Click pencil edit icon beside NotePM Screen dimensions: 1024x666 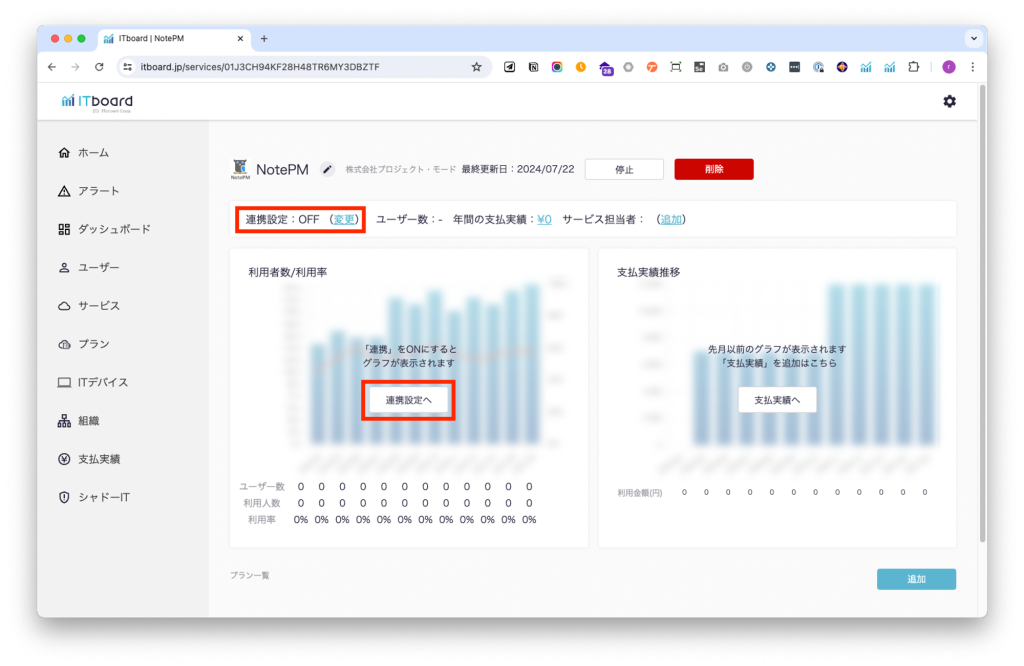point(327,169)
